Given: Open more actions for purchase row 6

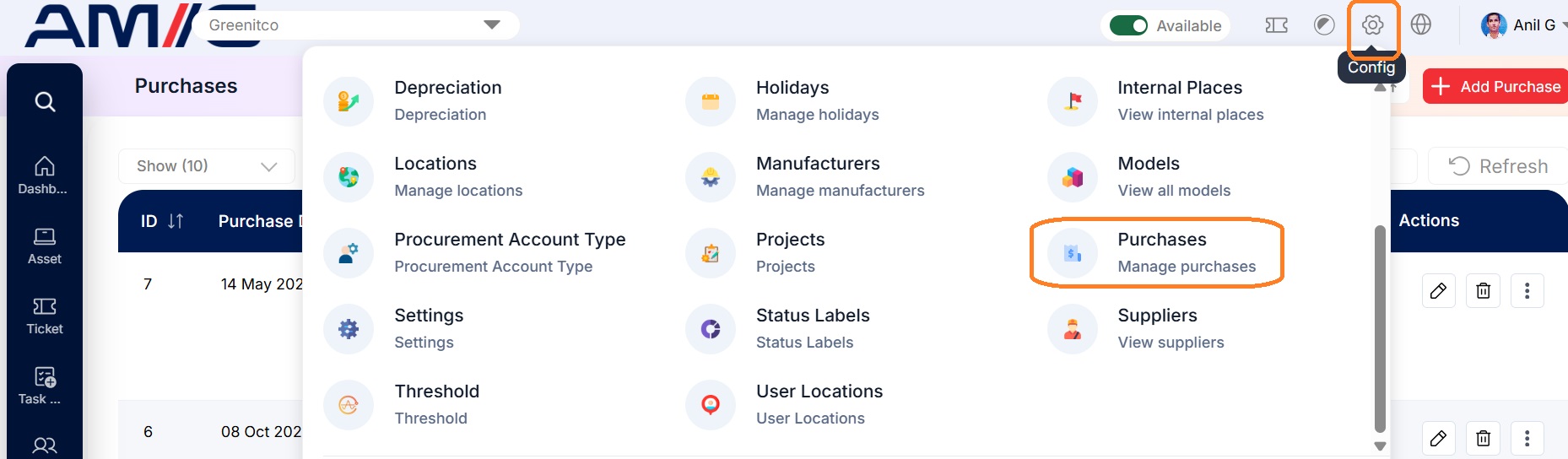Looking at the screenshot, I should point(1527,438).
